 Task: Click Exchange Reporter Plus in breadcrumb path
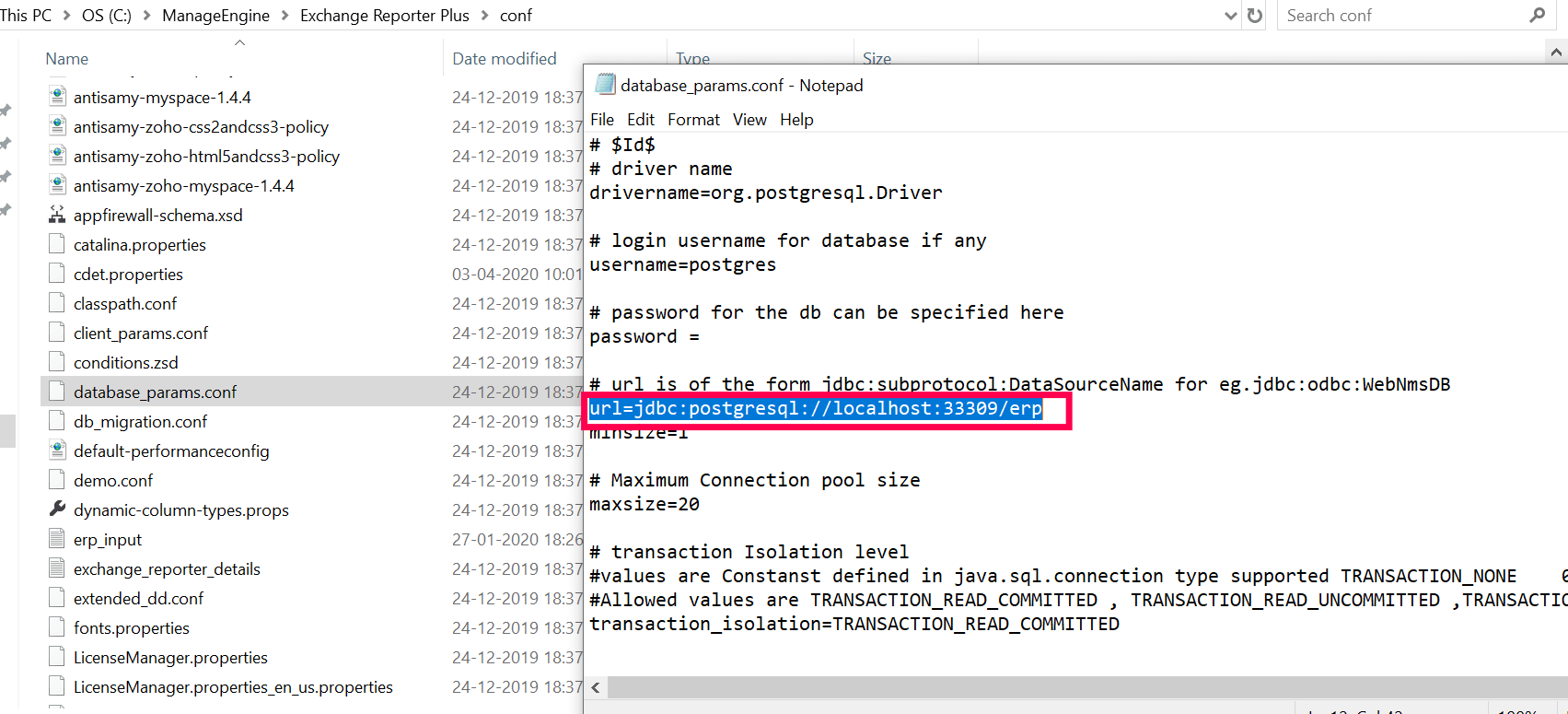pos(384,16)
